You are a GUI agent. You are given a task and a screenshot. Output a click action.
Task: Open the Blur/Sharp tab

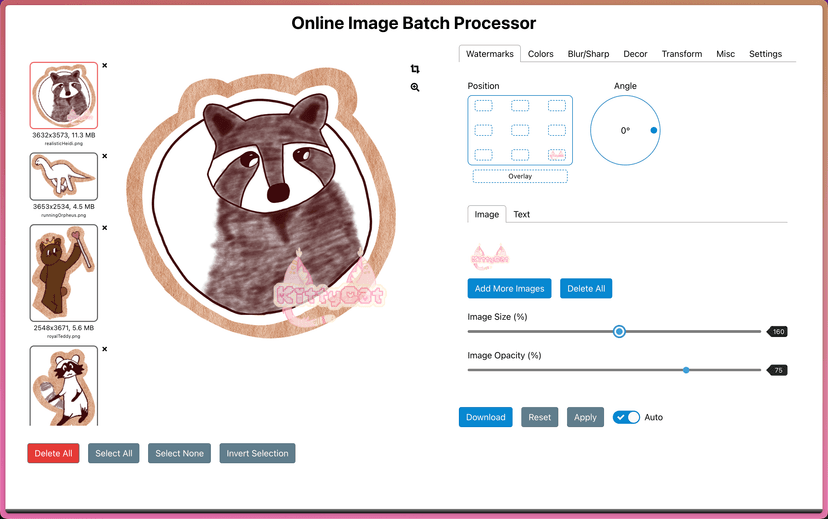(x=588, y=54)
